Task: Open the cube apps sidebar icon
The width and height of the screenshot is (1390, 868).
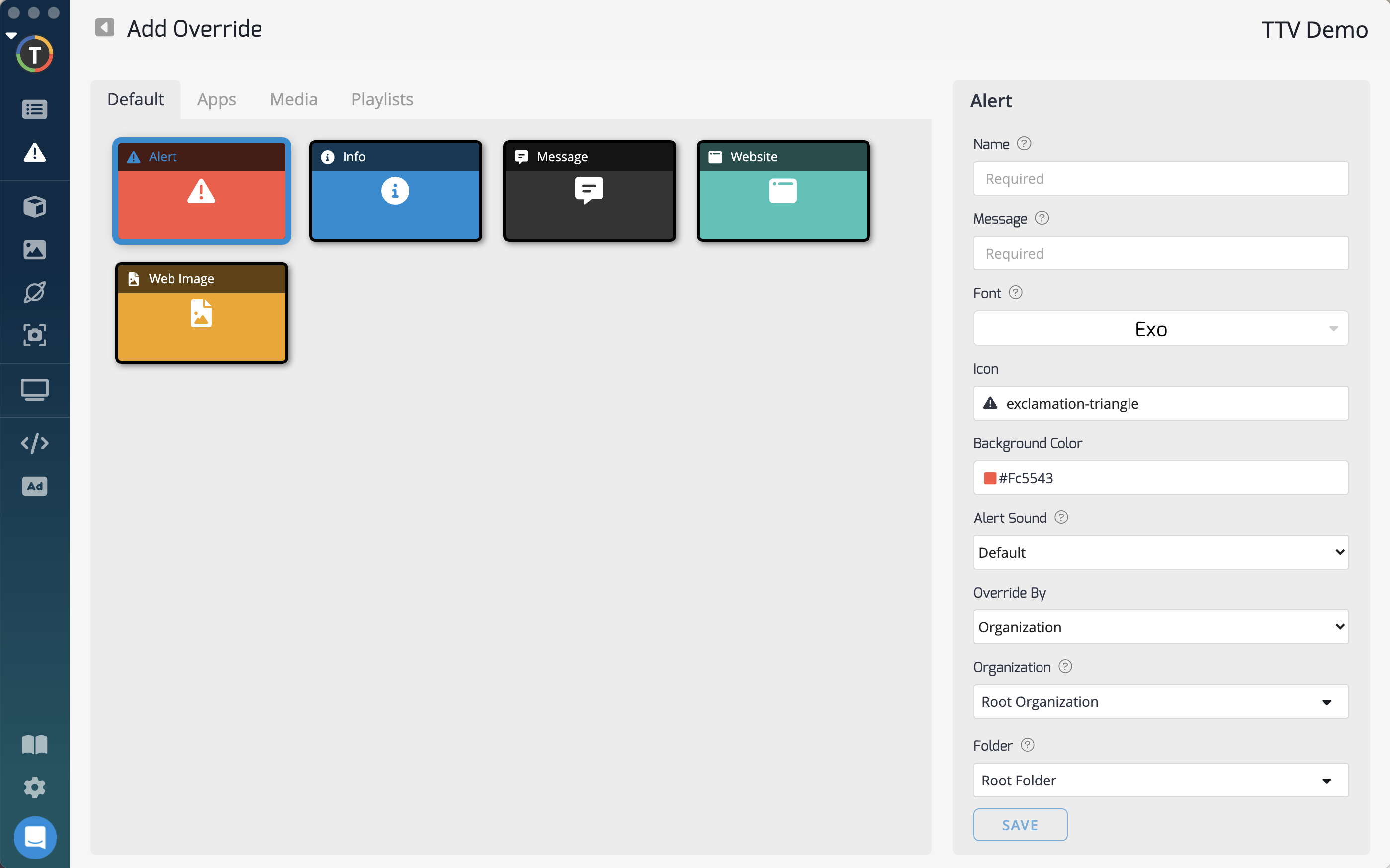Action: click(x=34, y=207)
